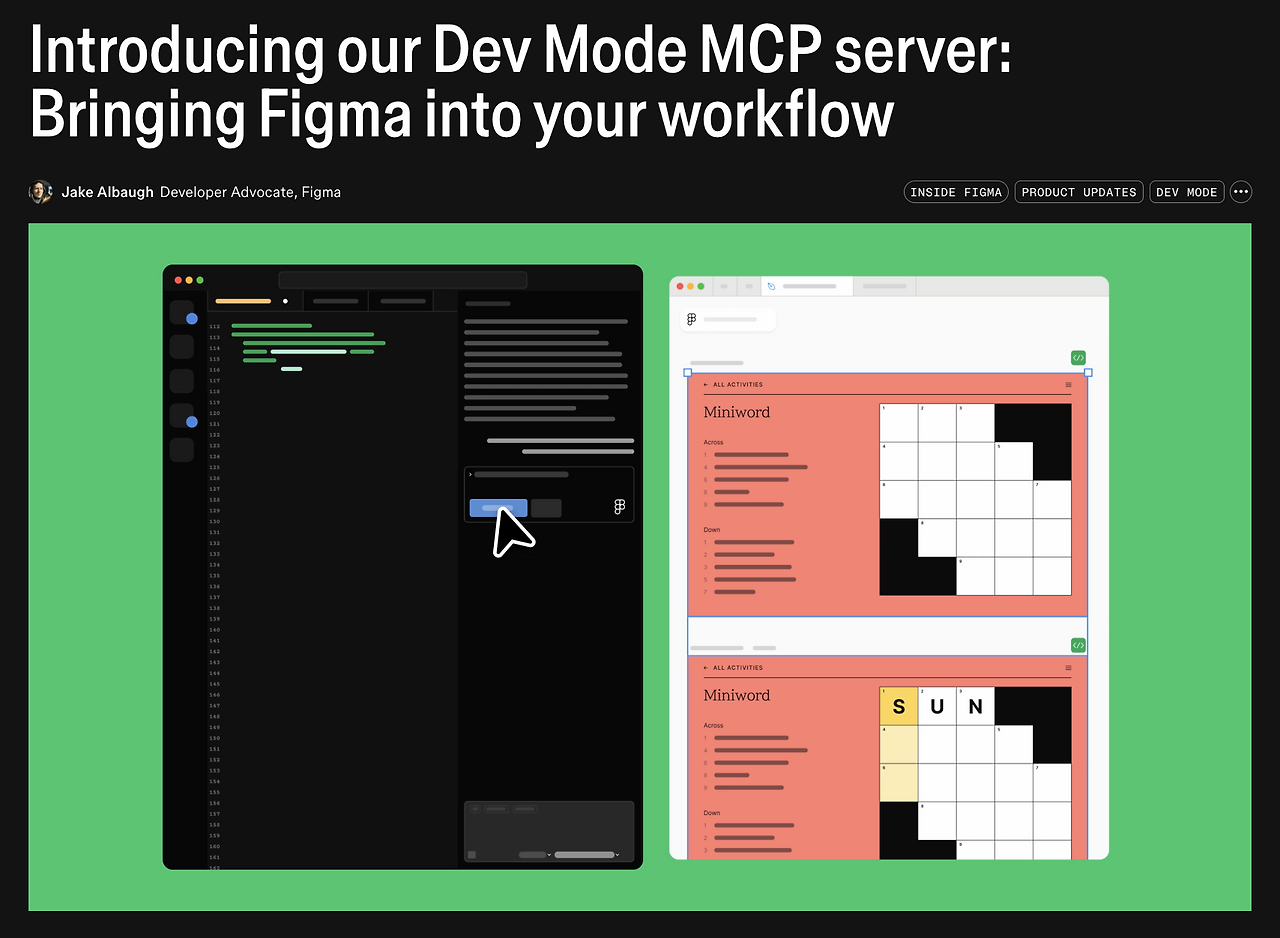Click the "Developer Advocate, Figma" byline text
Image resolution: width=1280 pixels, height=938 pixels.
coord(250,192)
